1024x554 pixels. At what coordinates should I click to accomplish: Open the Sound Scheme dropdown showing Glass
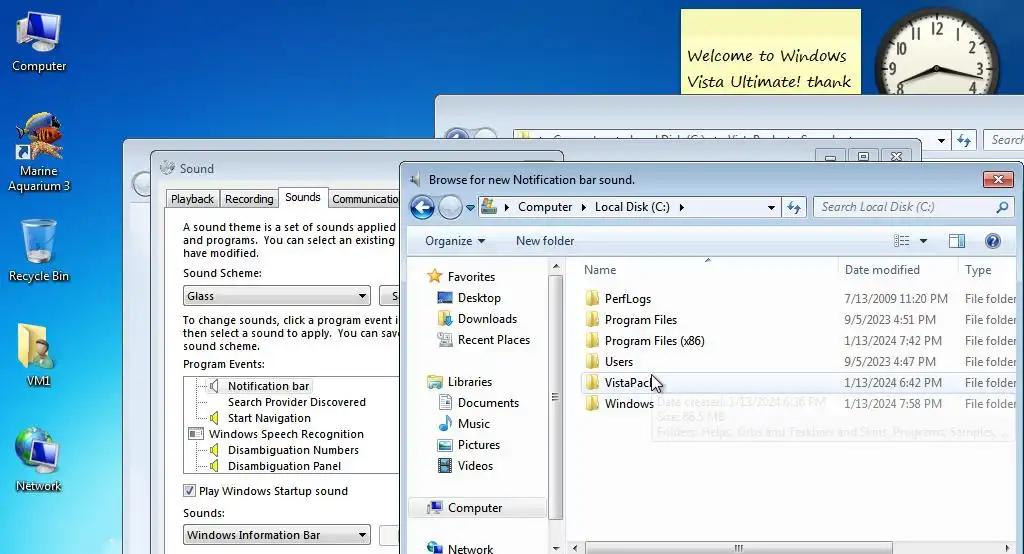point(277,296)
